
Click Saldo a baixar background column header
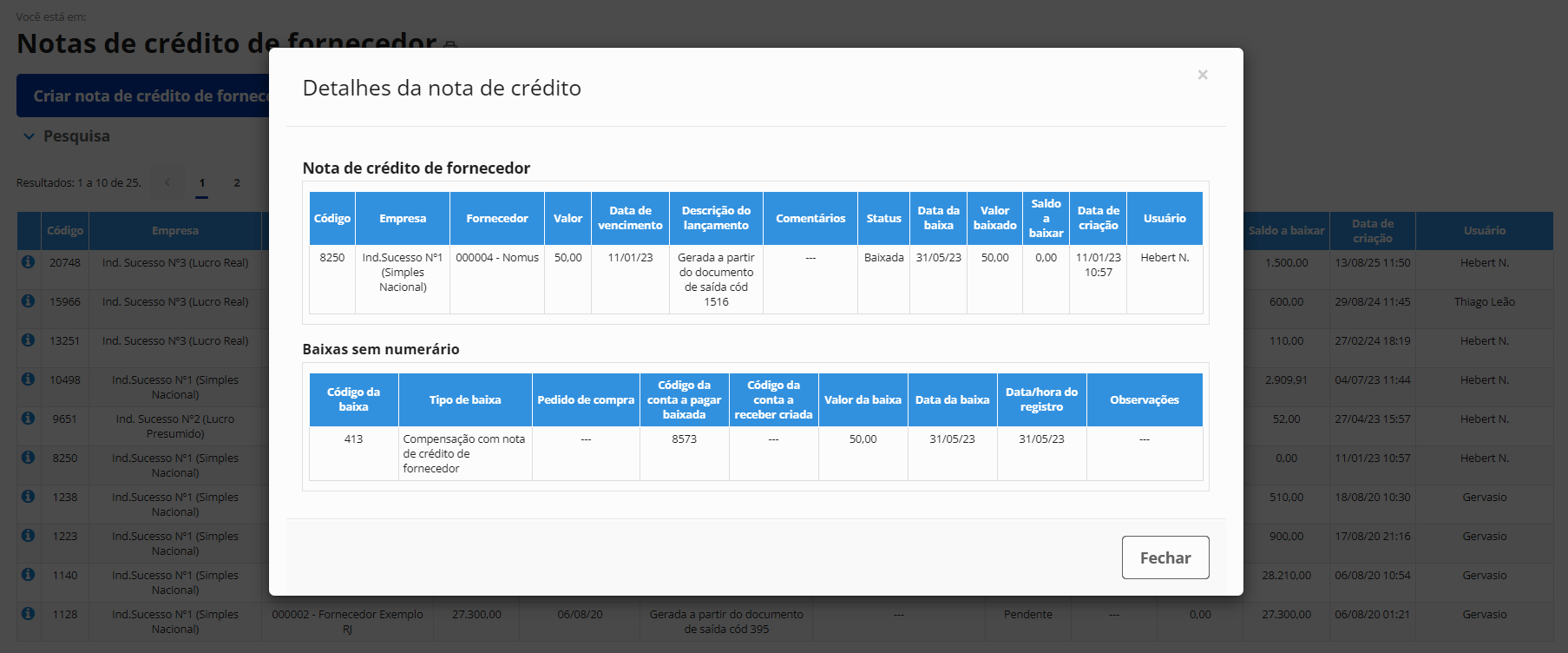[x=1286, y=231]
